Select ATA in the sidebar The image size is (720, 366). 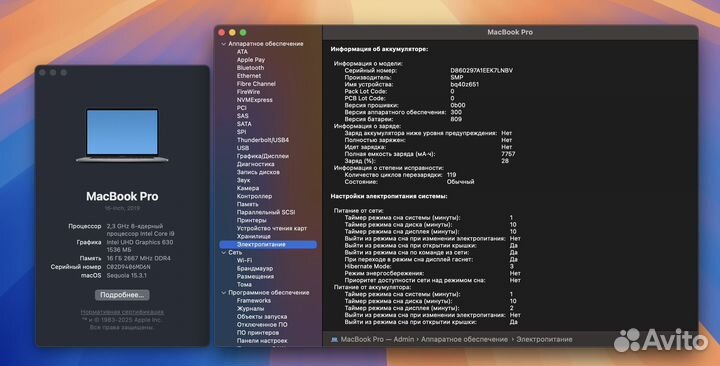click(x=242, y=51)
